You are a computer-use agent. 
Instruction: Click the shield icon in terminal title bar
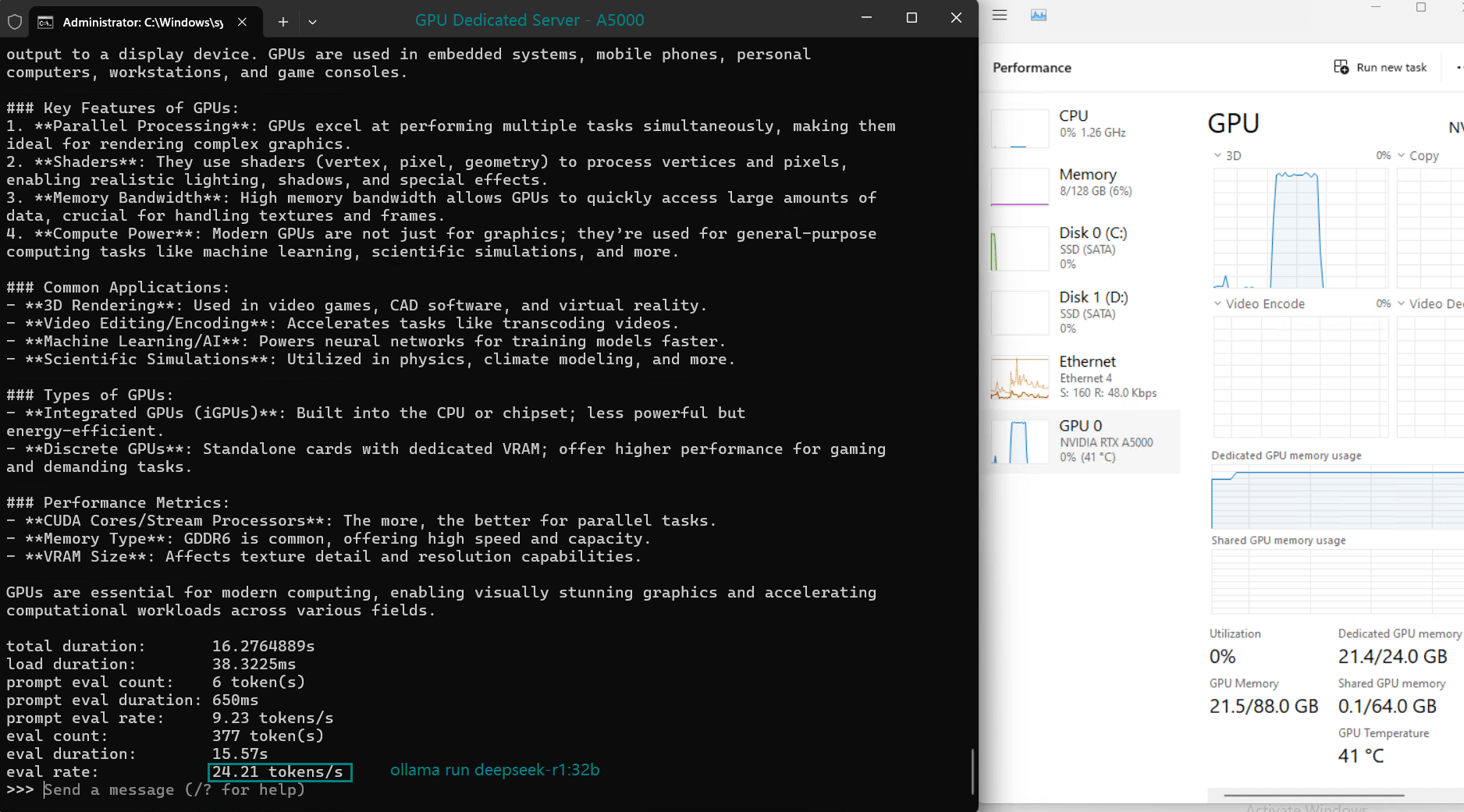point(15,22)
